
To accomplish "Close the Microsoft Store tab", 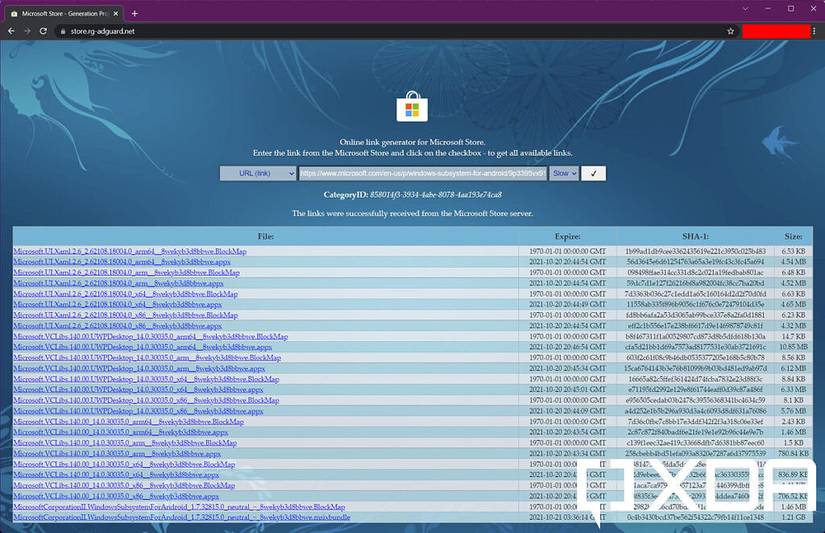I will [116, 13].
